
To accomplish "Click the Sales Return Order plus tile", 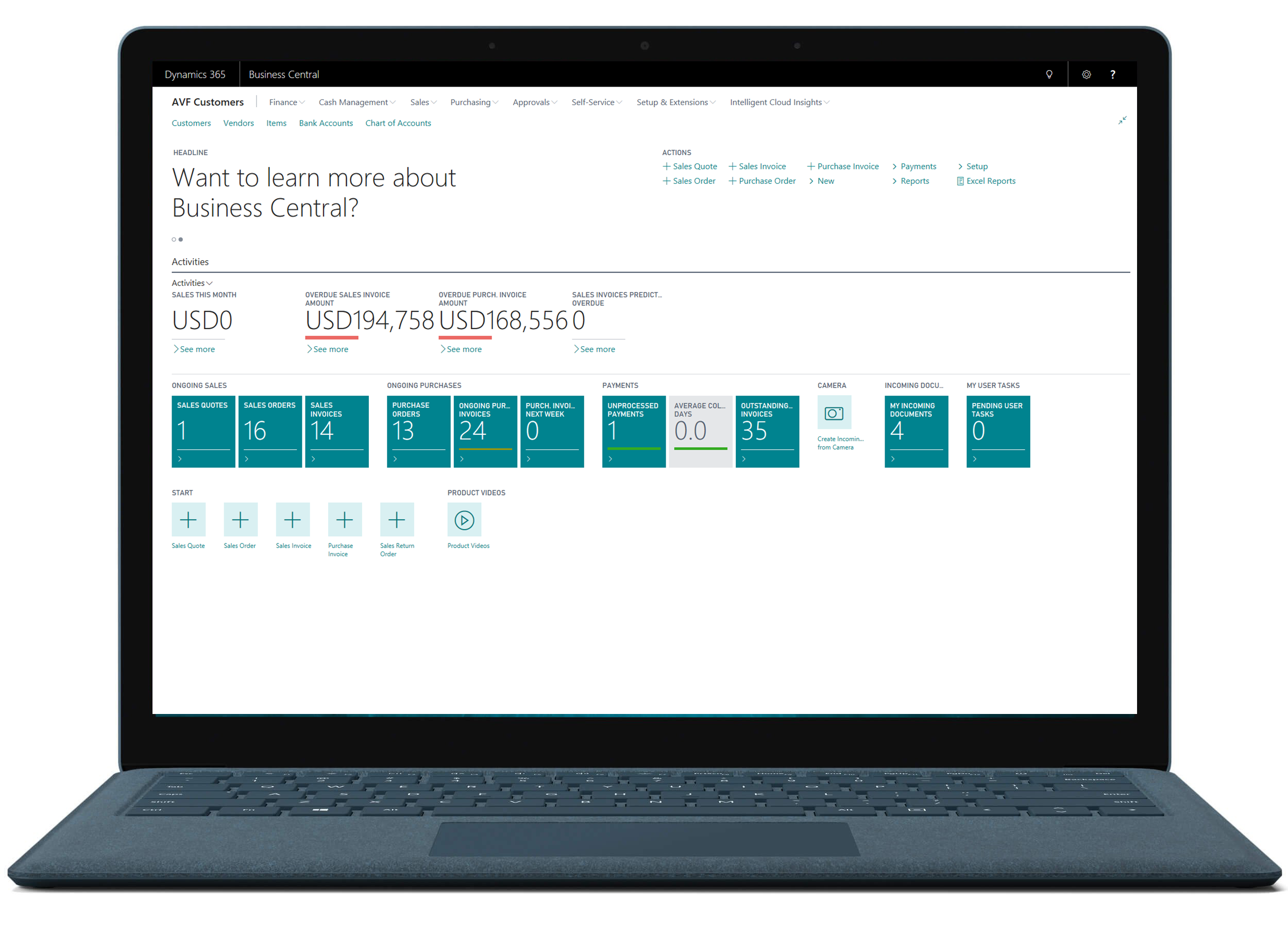I will point(397,519).
